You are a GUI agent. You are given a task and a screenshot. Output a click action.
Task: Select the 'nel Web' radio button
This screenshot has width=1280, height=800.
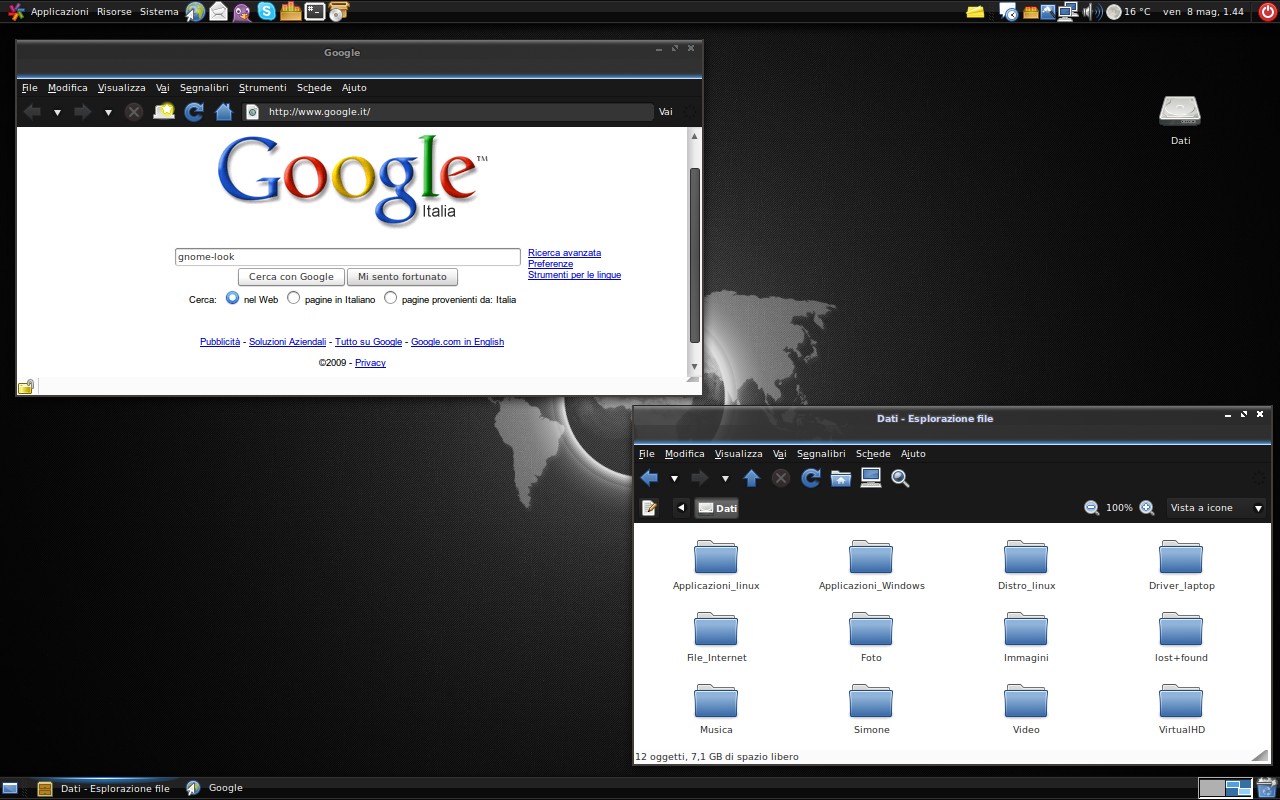pyautogui.click(x=232, y=298)
